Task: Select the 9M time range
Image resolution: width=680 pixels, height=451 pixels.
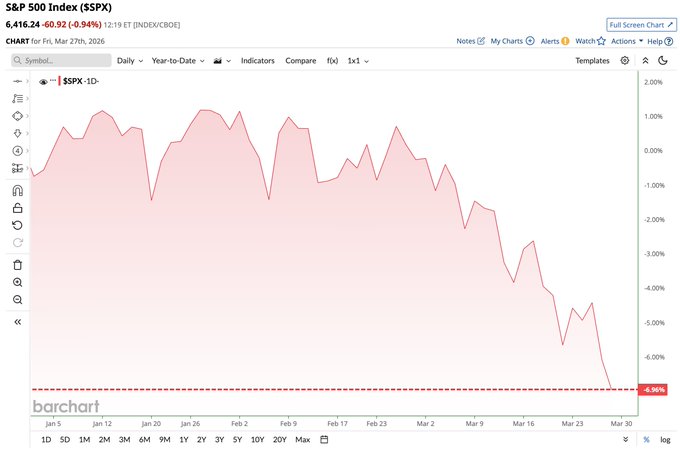Action: pyautogui.click(x=164, y=440)
